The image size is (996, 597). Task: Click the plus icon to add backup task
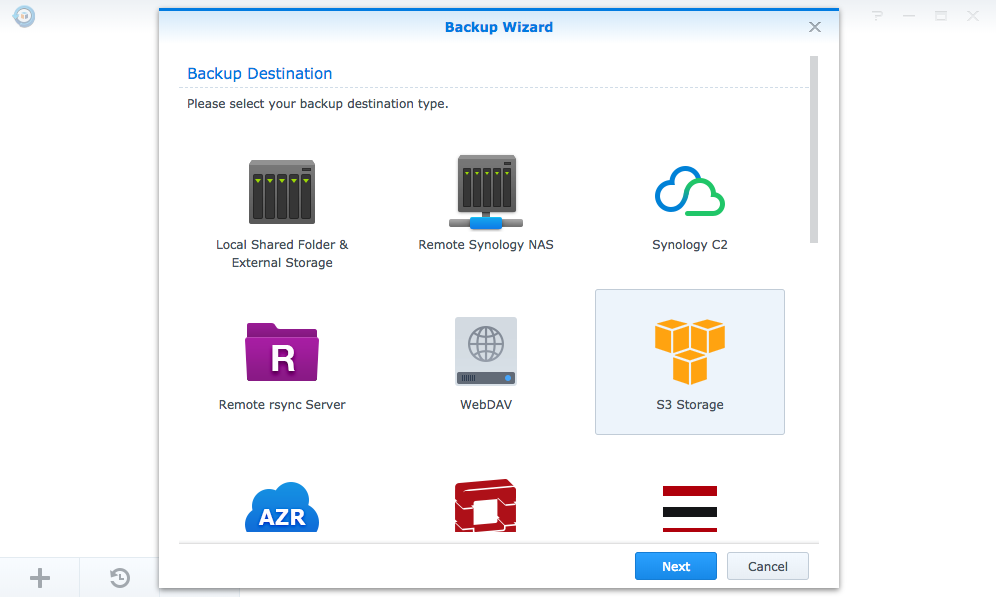click(x=40, y=577)
